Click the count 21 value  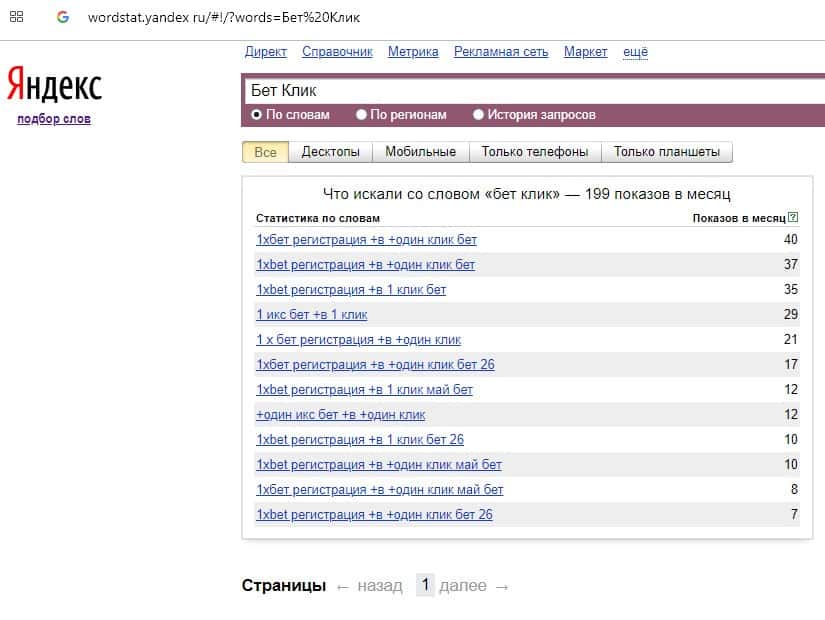(790, 339)
